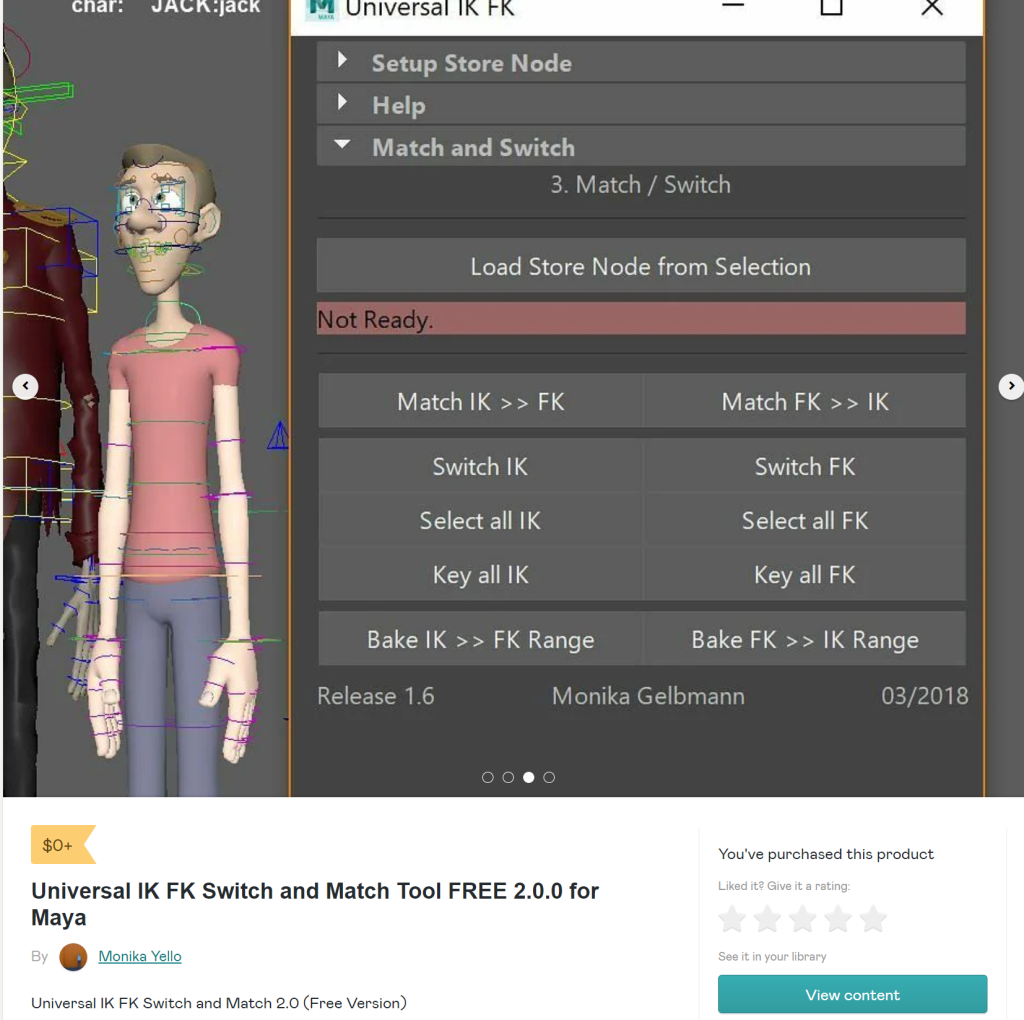Click the Switch IK button
This screenshot has width=1024, height=1020.
pos(480,466)
